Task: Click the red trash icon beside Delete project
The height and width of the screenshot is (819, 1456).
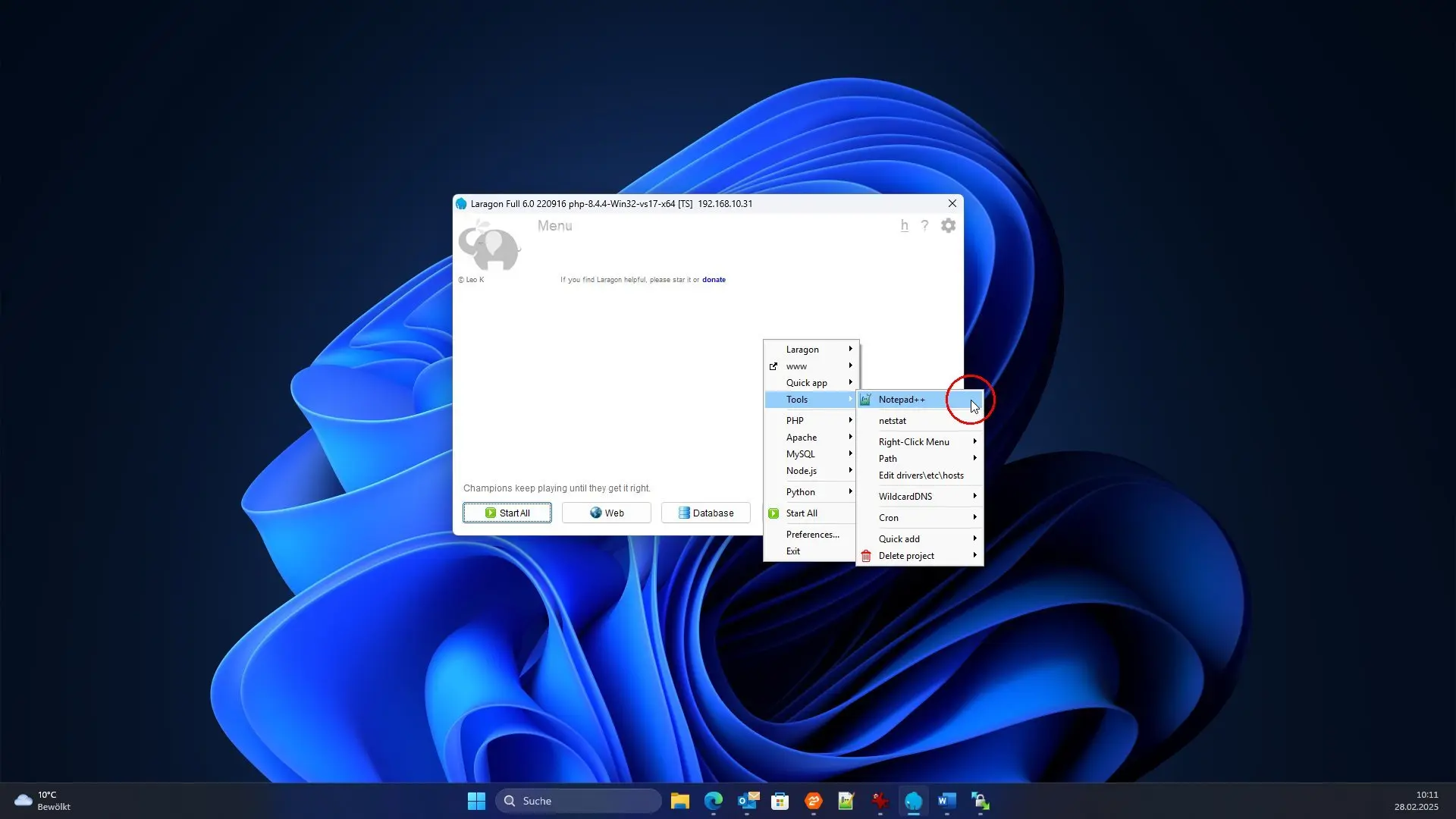Action: click(x=866, y=556)
